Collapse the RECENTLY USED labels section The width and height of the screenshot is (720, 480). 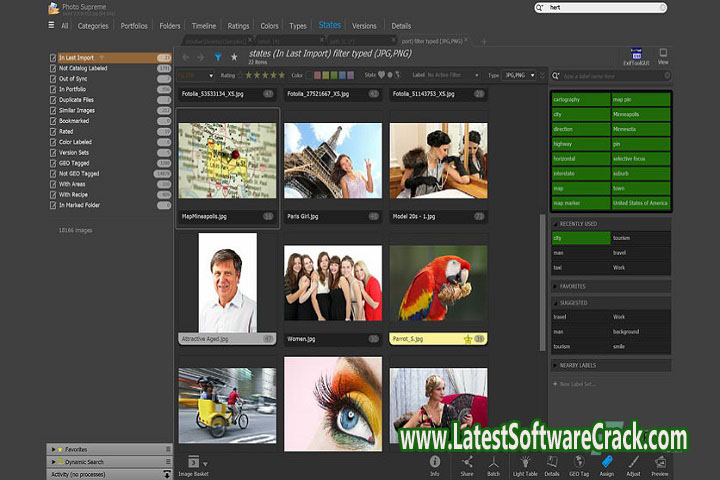coord(555,224)
